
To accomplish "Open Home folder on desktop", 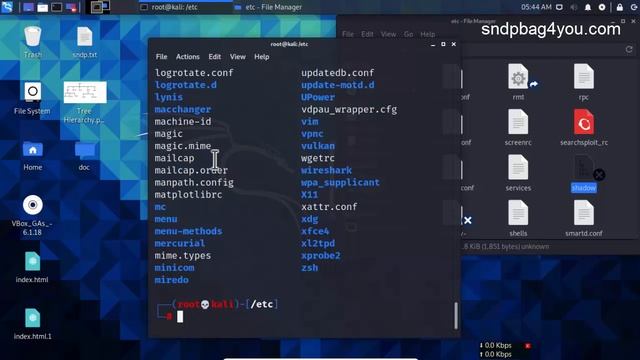I will (x=33, y=156).
